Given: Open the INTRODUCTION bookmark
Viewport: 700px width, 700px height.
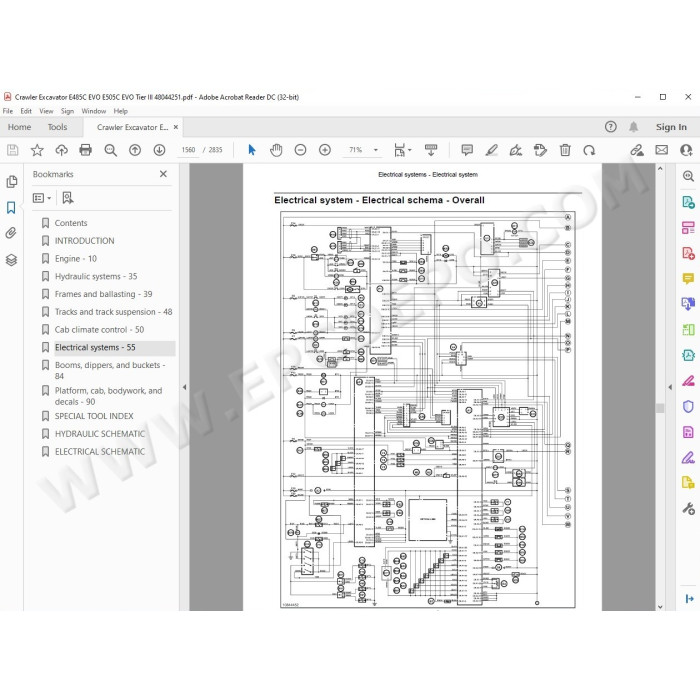Looking at the screenshot, I should (x=84, y=241).
